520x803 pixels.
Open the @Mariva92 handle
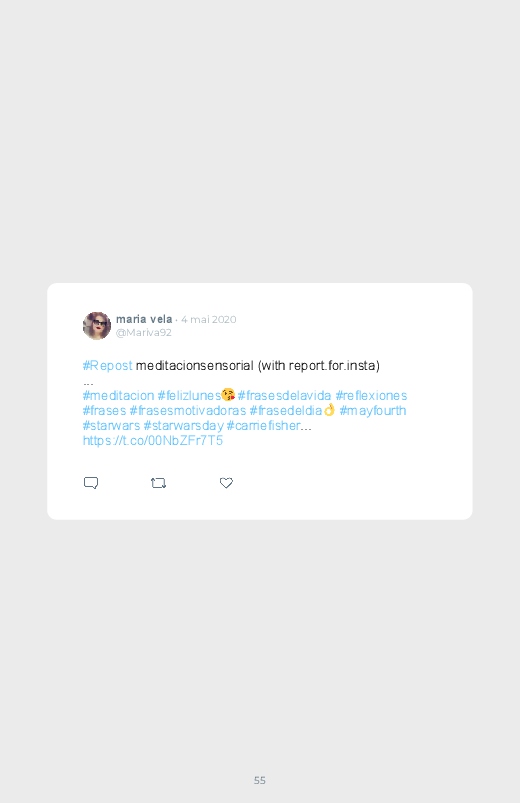[143, 332]
